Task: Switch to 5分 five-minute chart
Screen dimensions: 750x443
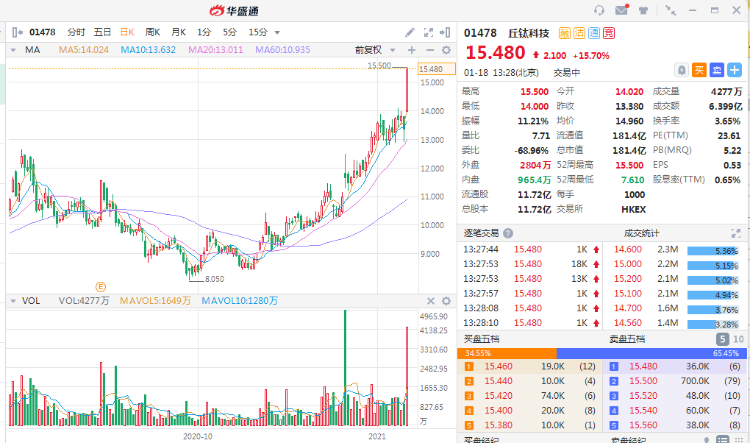Action: click(x=230, y=32)
